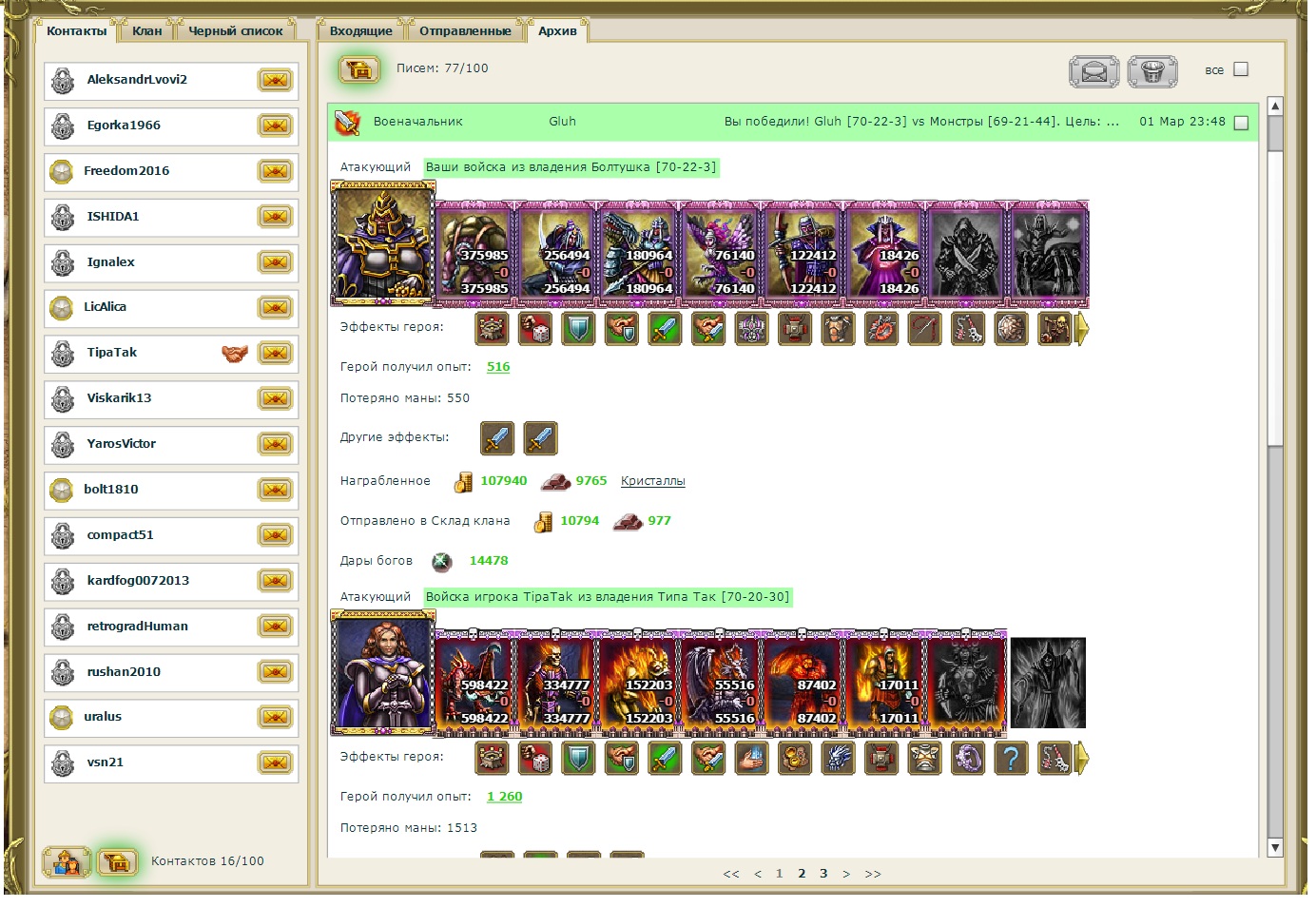Message kardfog0072013 via envelope icon
1316x907 pixels.
(276, 581)
